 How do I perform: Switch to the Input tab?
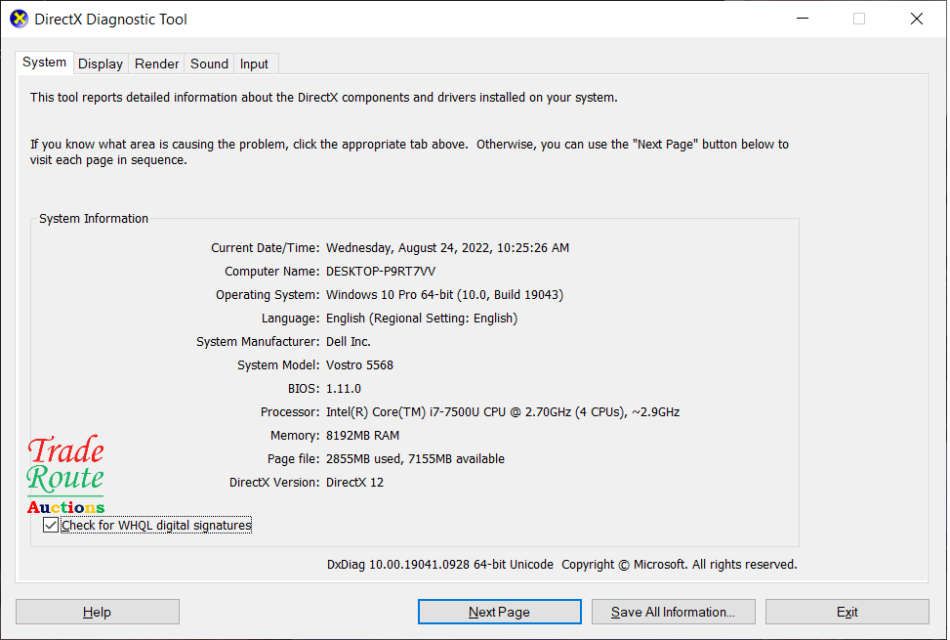254,63
